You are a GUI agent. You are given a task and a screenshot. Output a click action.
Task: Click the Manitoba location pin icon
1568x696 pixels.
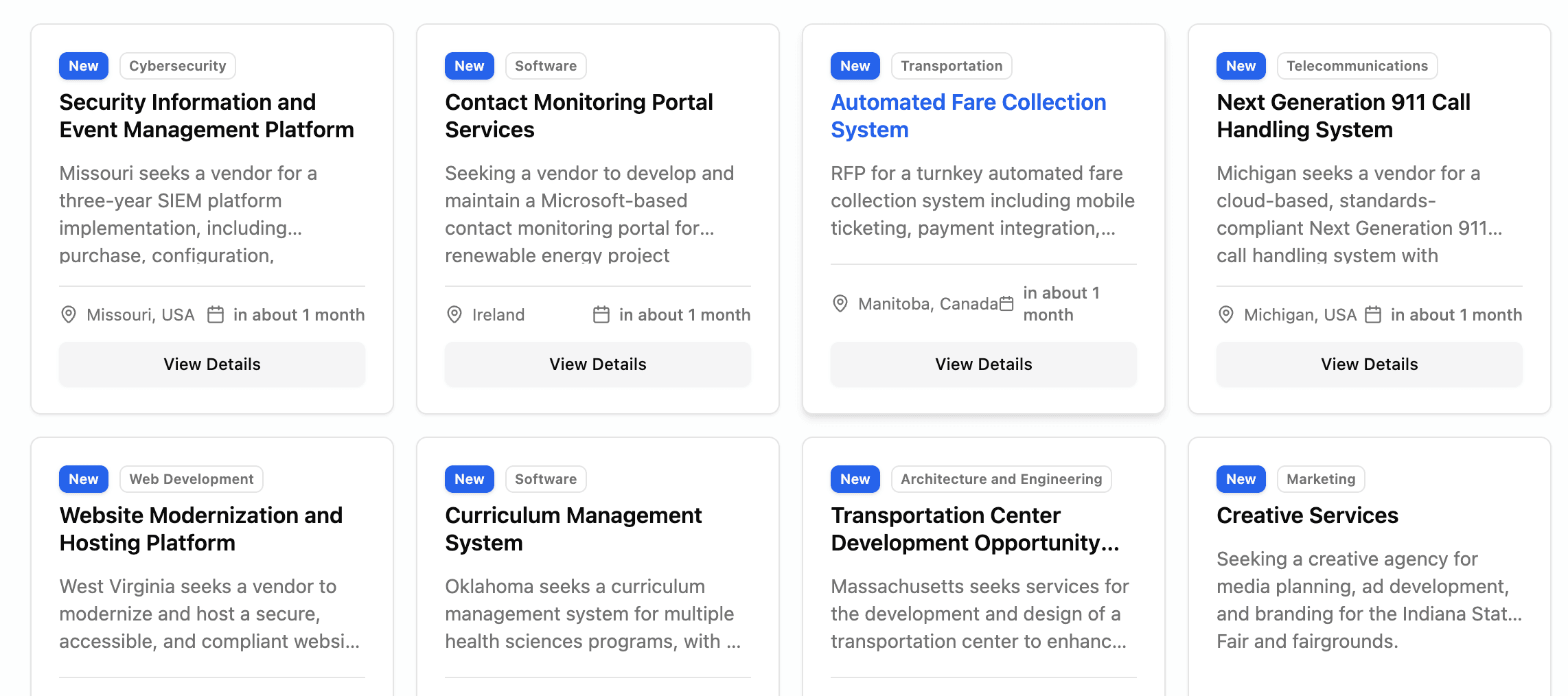pyautogui.click(x=840, y=303)
